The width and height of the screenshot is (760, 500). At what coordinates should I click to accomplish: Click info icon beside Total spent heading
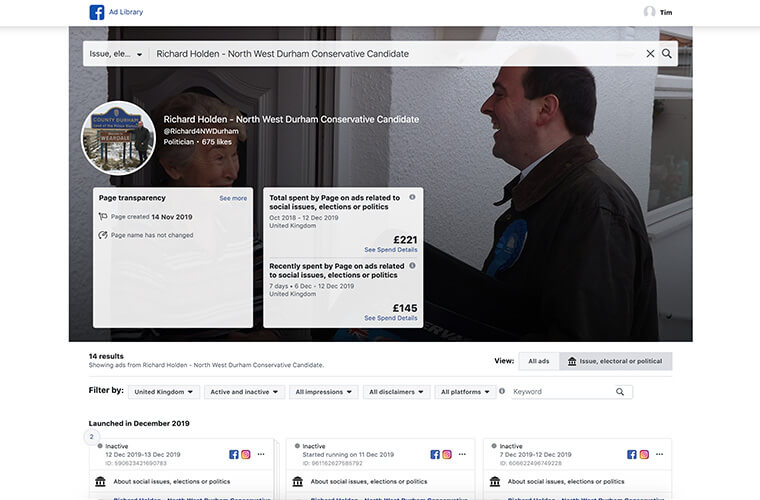(412, 197)
